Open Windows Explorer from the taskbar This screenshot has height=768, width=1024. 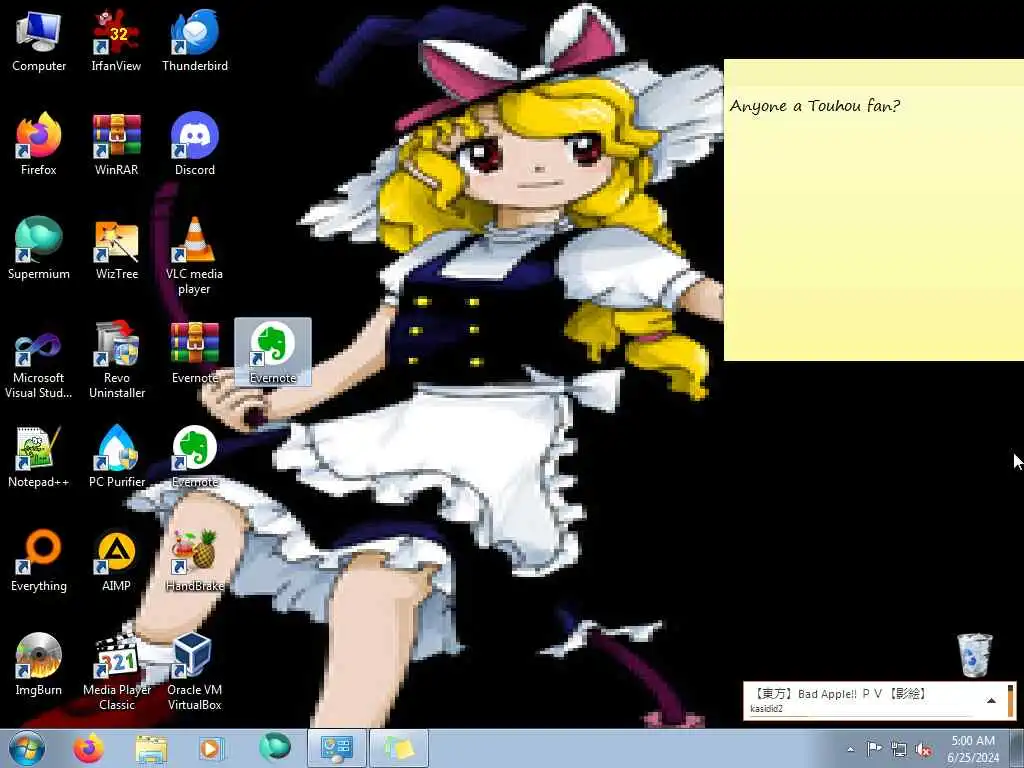coord(152,748)
